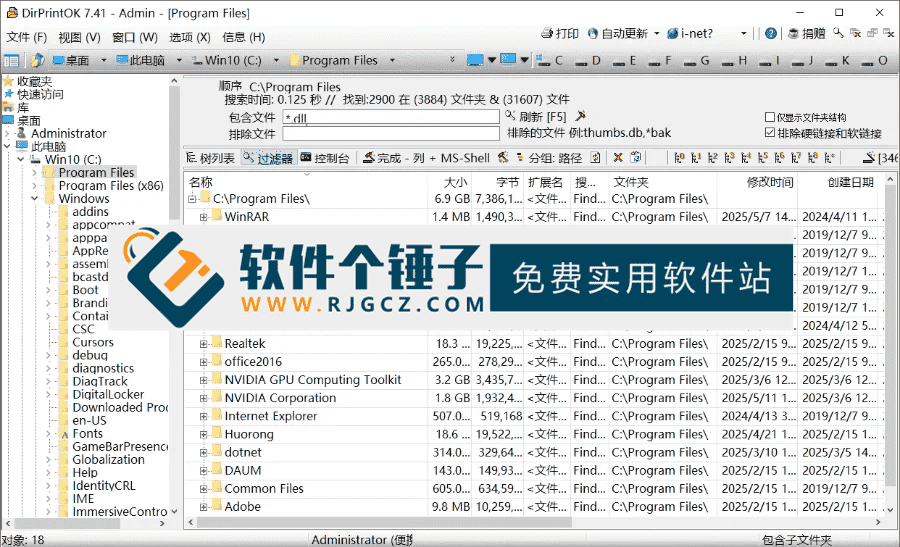Open the i-net? dropdown arrow
The height and width of the screenshot is (547, 900).
click(743, 33)
